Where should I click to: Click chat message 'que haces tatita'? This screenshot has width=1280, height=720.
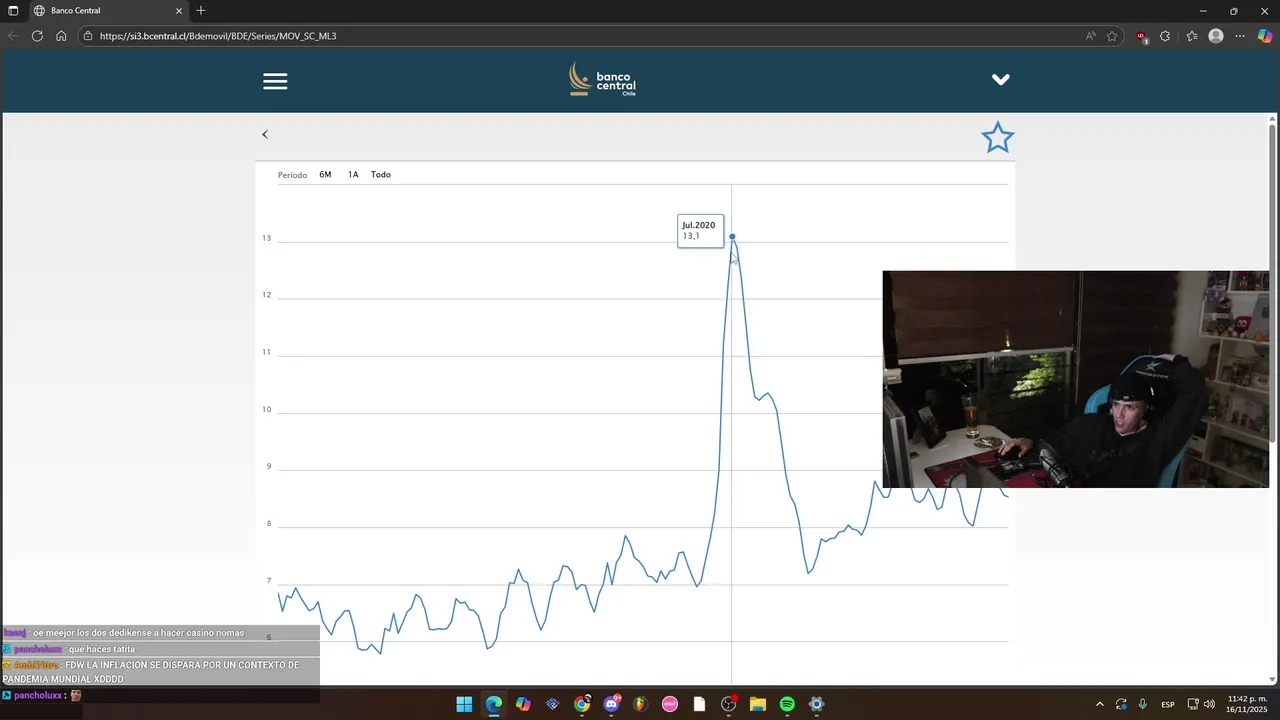(101, 649)
